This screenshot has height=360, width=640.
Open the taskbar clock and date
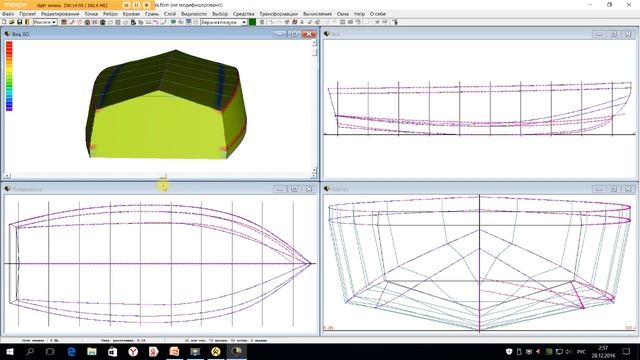(x=603, y=352)
